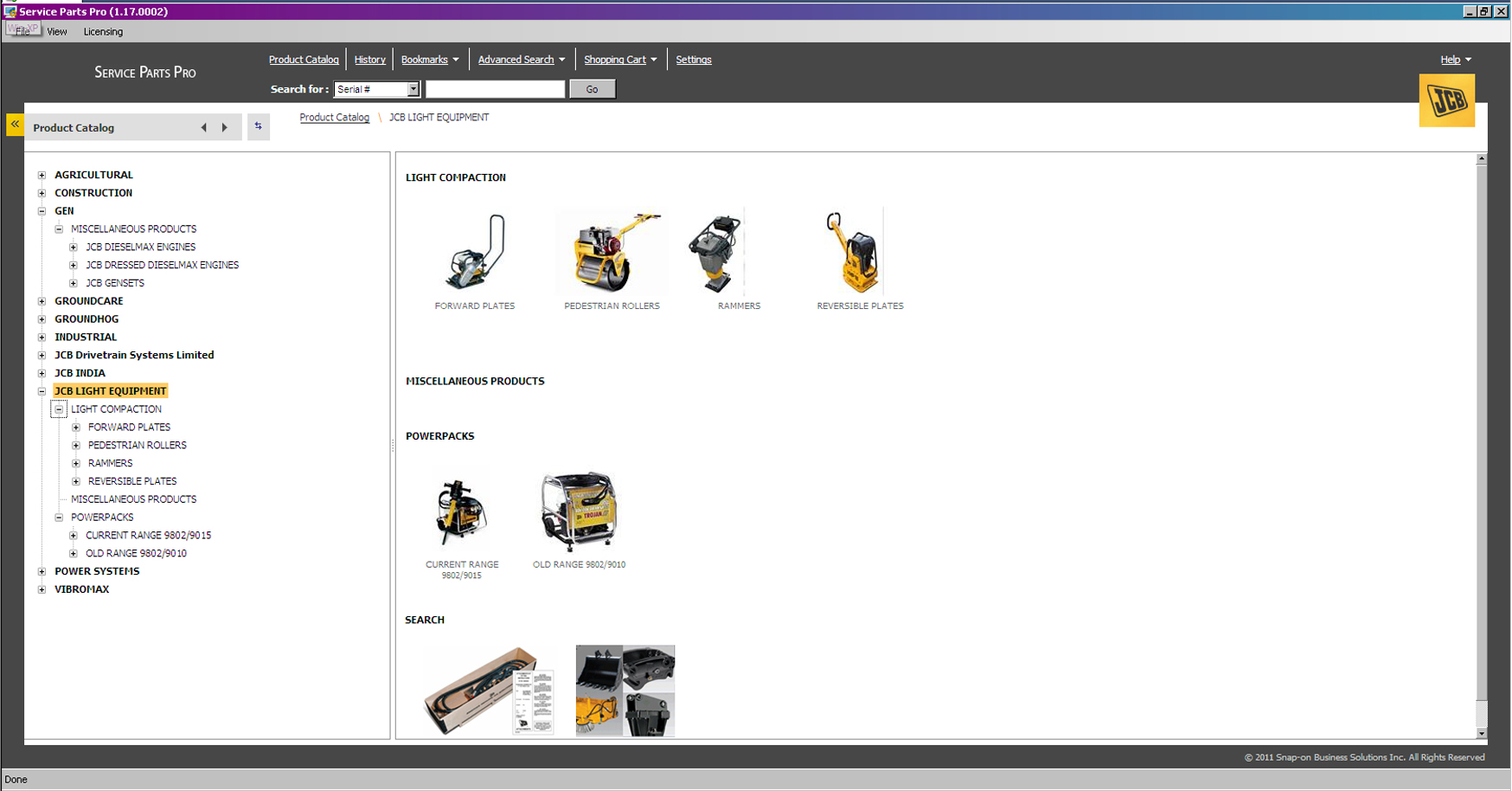Screen dimensions: 1512x791
Task: Select the Rammers product image
Action: tap(716, 252)
